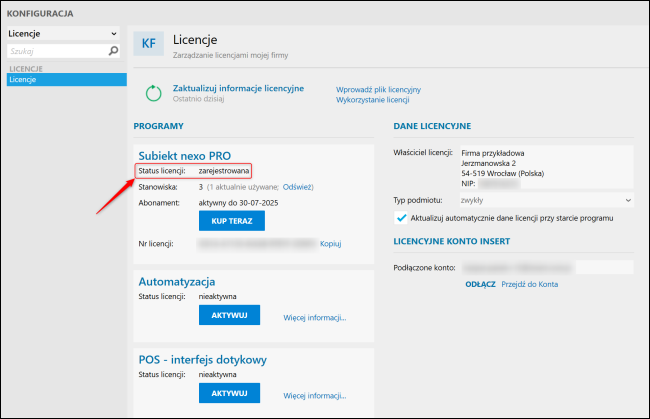650x419 pixels.
Task: Open Więcej informacji for Automatyzacja
Action: click(315, 318)
